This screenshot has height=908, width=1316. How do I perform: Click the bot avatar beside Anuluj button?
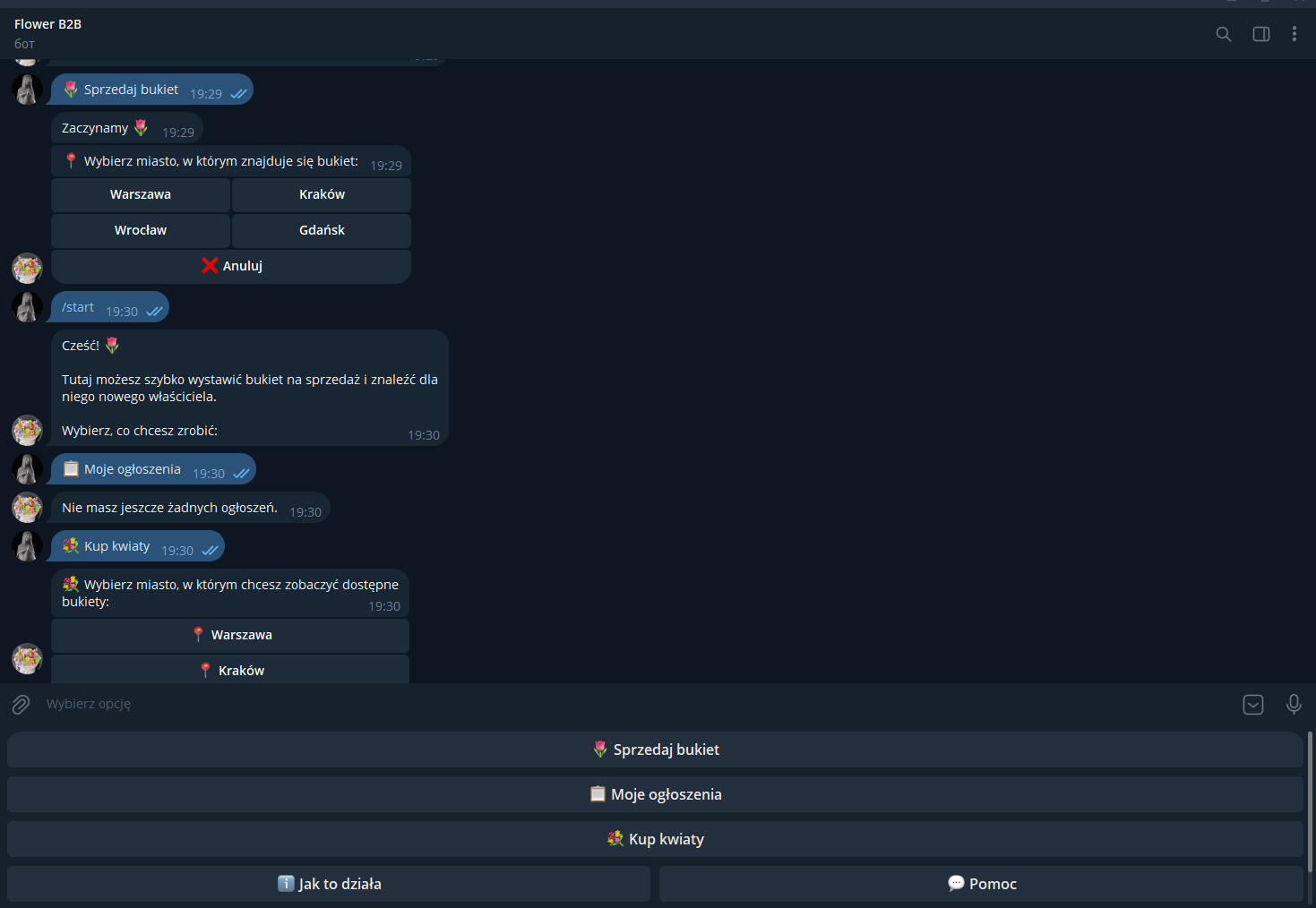click(27, 268)
